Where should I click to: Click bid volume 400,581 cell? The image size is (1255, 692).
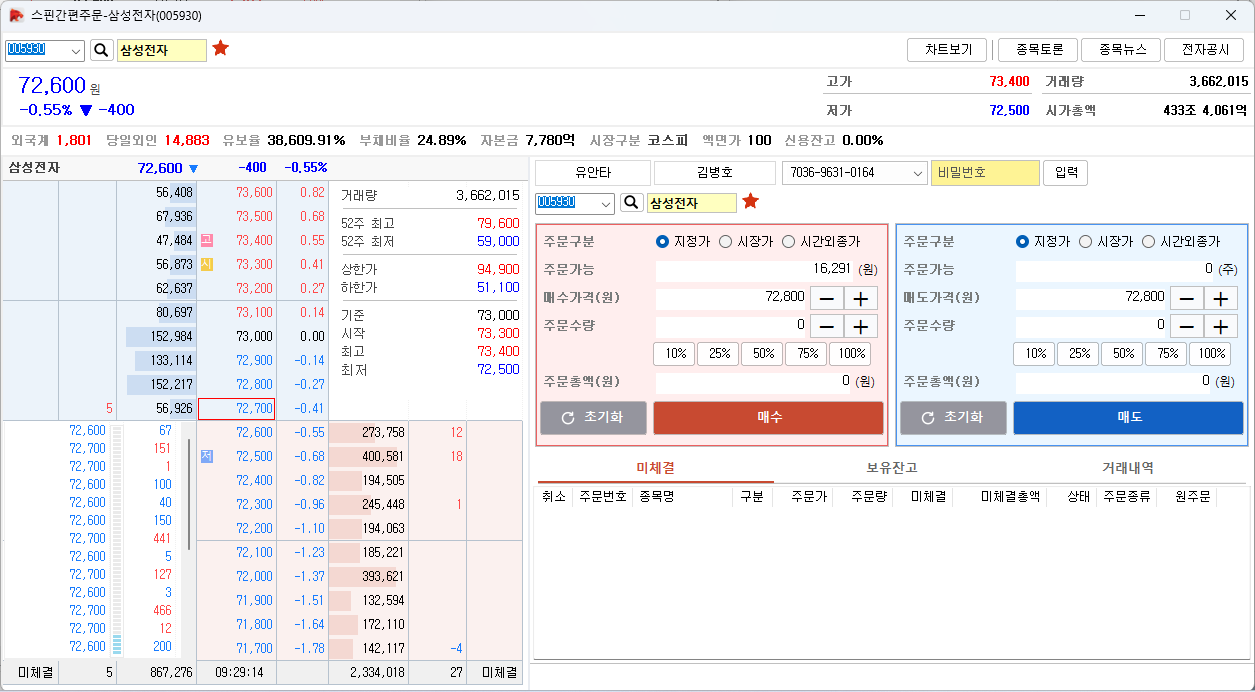click(368, 456)
